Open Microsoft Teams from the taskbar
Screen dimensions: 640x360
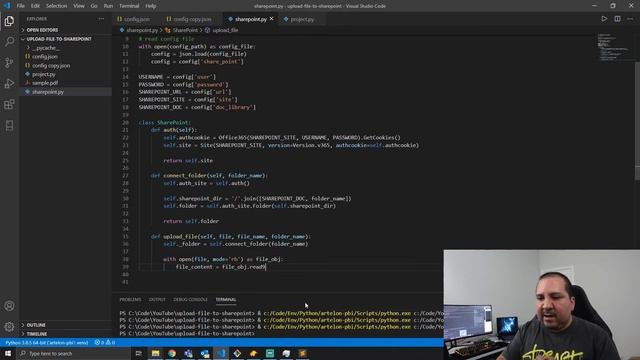[x=188, y=353]
